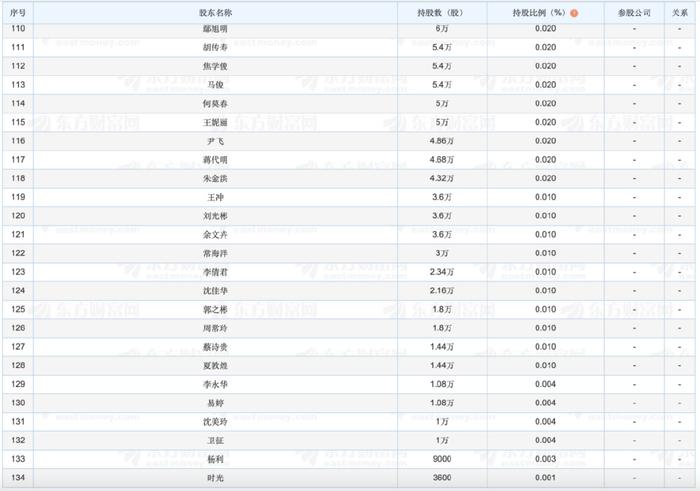Viewport: 700px width, 491px height.
Task: Open shareholder 蒋代明 entry
Action: point(215,159)
